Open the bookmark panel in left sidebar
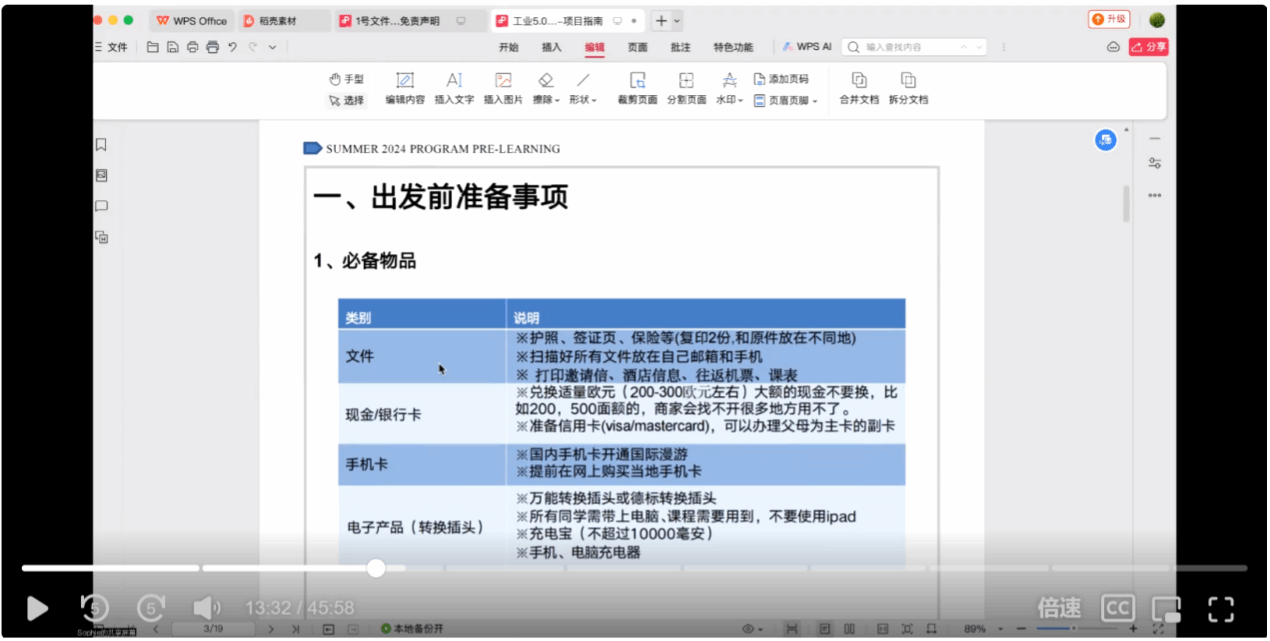 pos(101,145)
